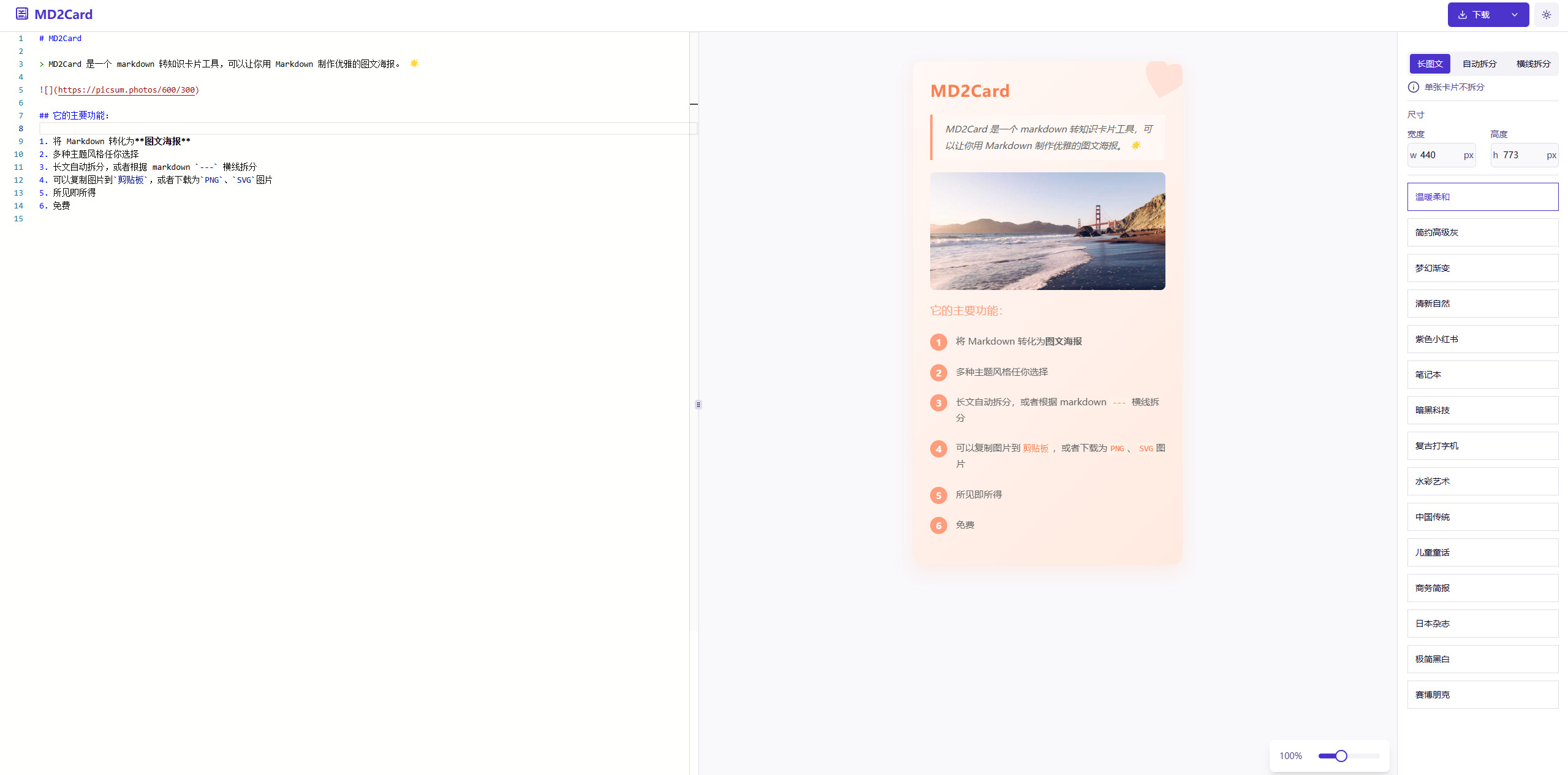The width and height of the screenshot is (1568, 775).
Task: Choose the 商务简报 theme
Action: [1482, 588]
